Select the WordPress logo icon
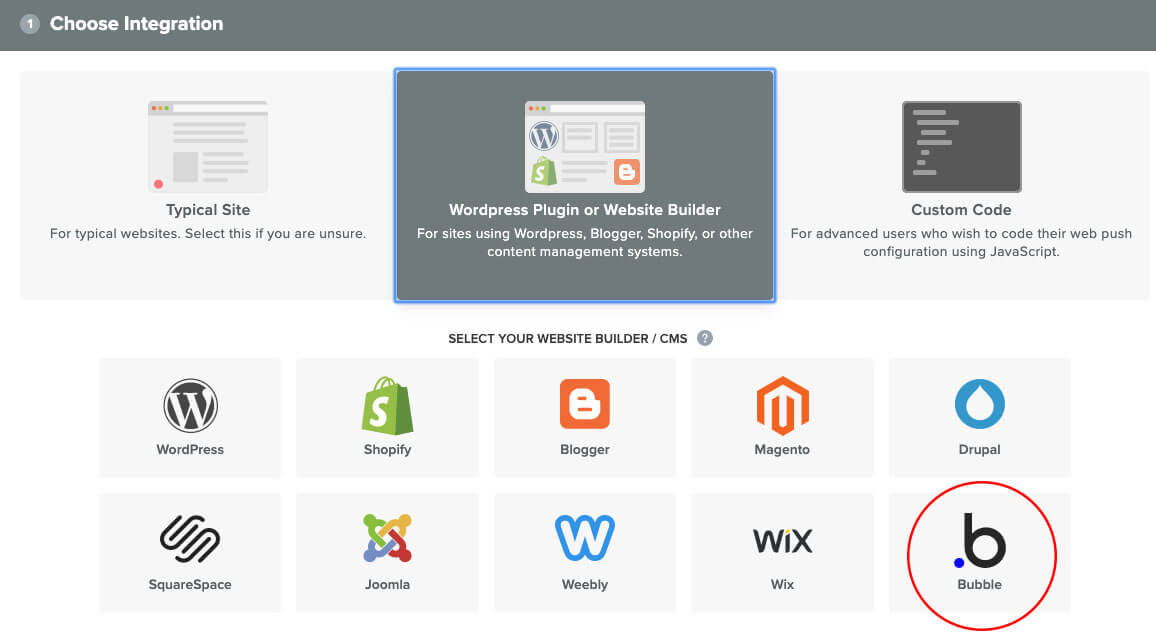 [190, 406]
